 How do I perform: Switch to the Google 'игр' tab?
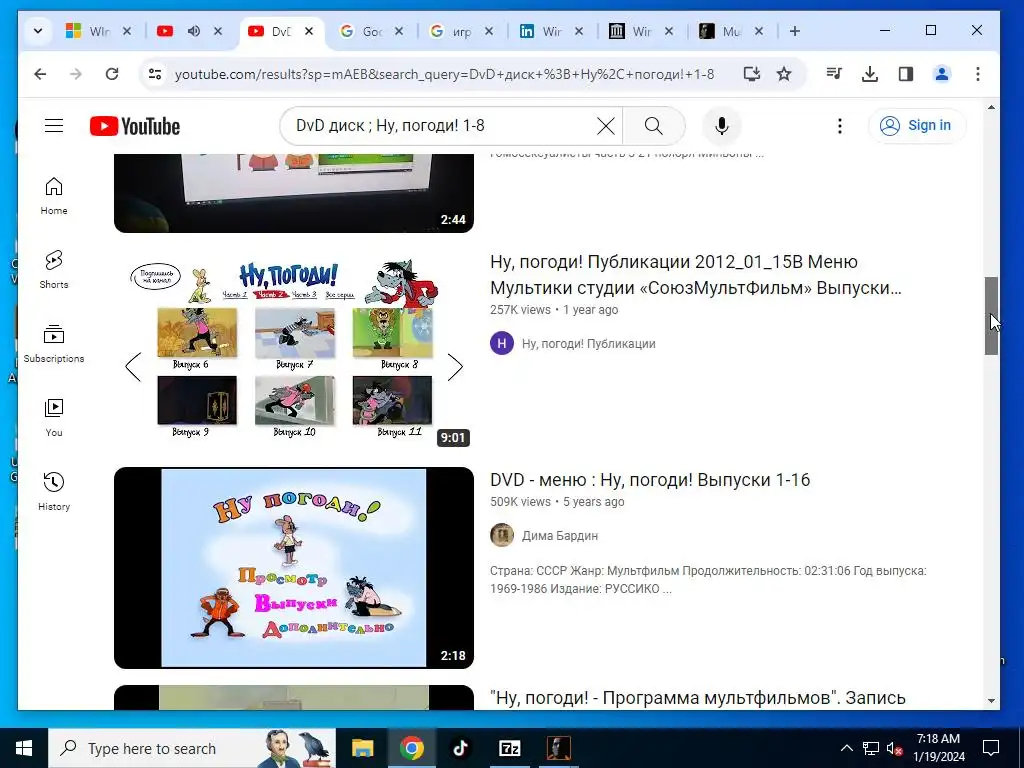pos(452,31)
